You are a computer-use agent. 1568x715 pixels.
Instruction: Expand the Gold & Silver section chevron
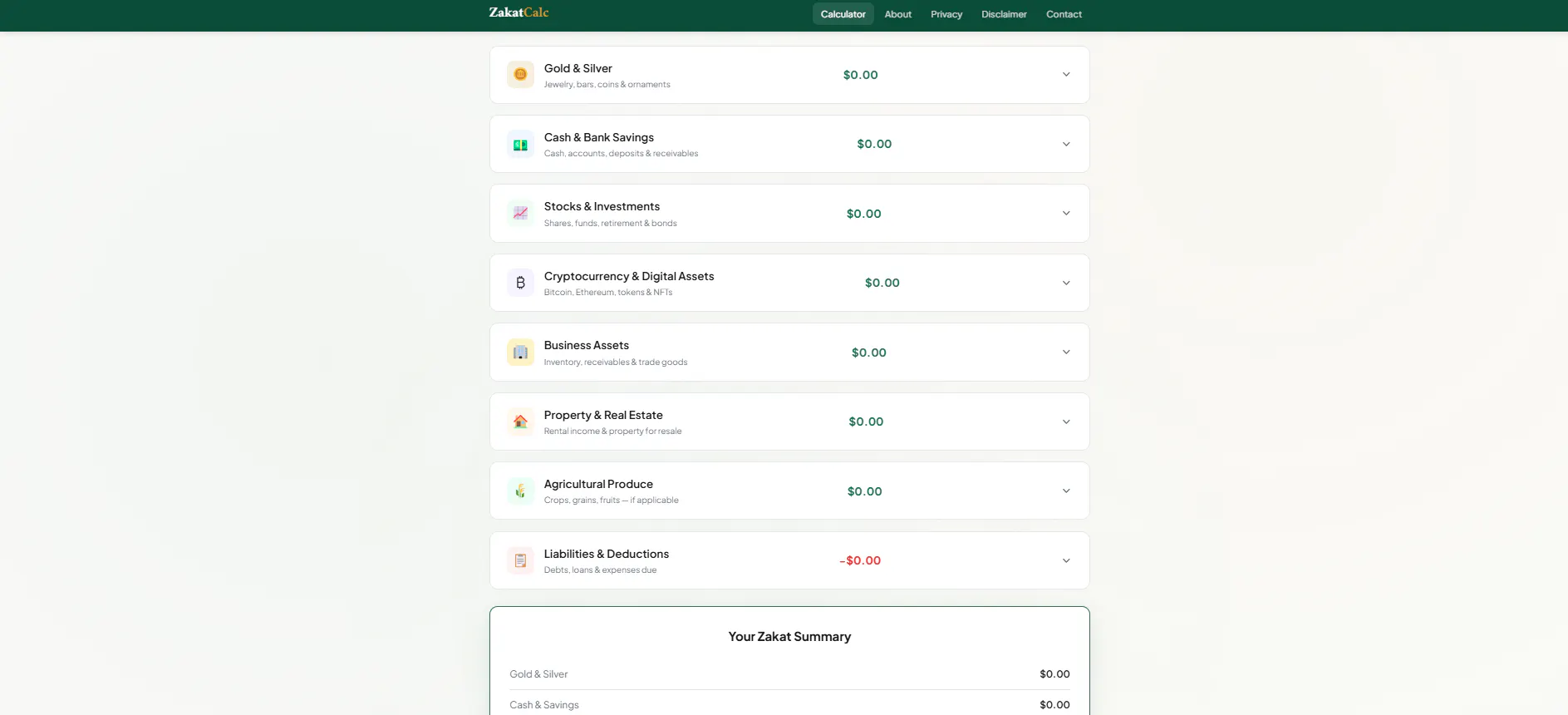click(1066, 75)
